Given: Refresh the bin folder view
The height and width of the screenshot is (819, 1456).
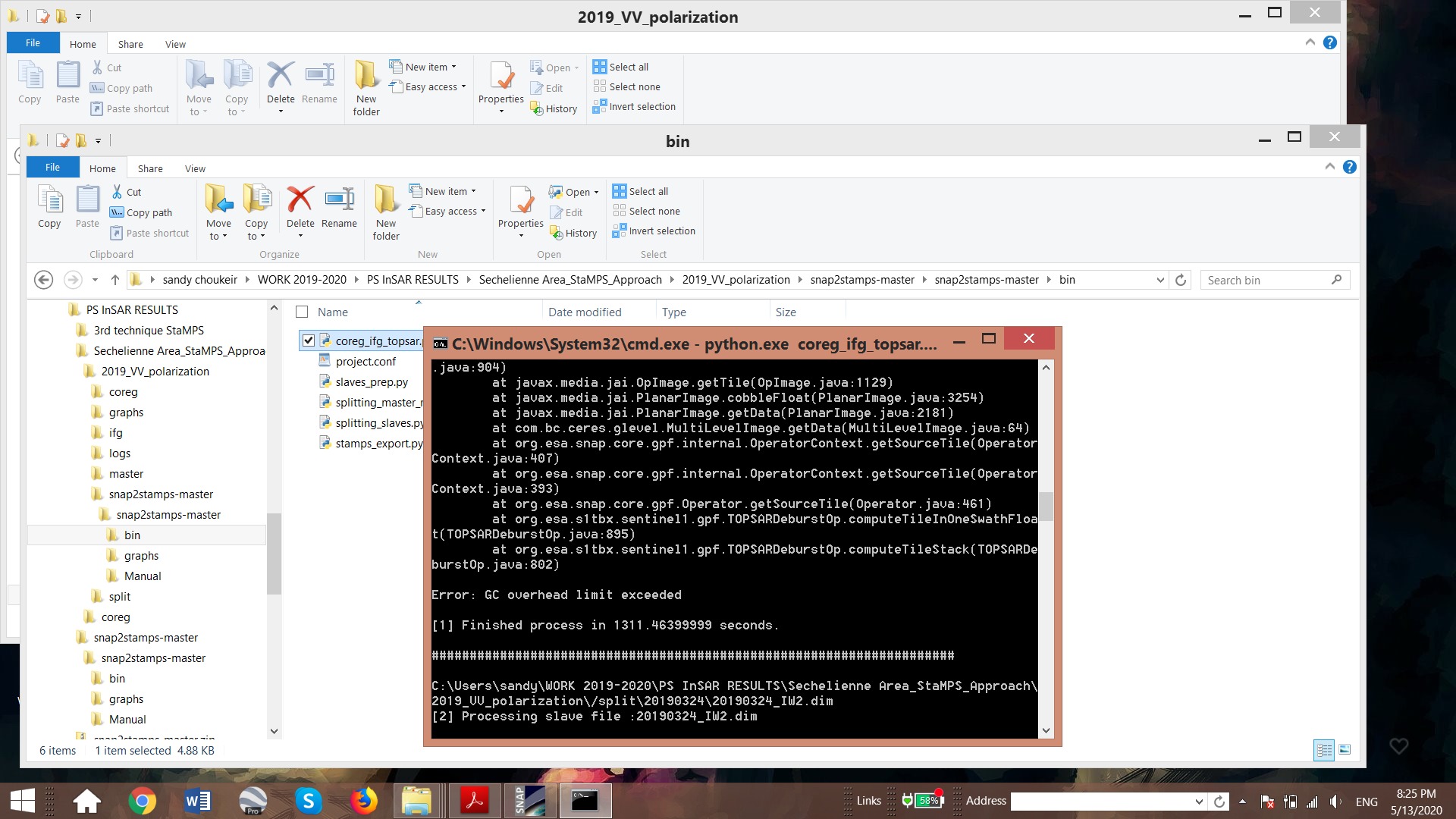Looking at the screenshot, I should (1181, 280).
